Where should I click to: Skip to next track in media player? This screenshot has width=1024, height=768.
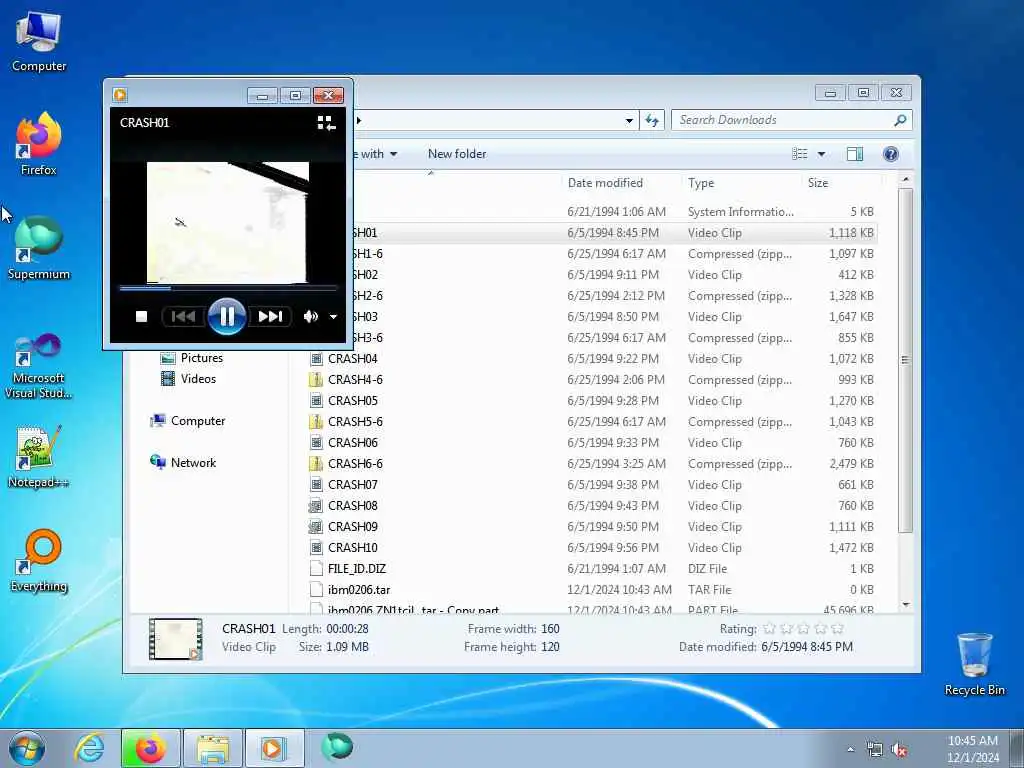coord(270,317)
